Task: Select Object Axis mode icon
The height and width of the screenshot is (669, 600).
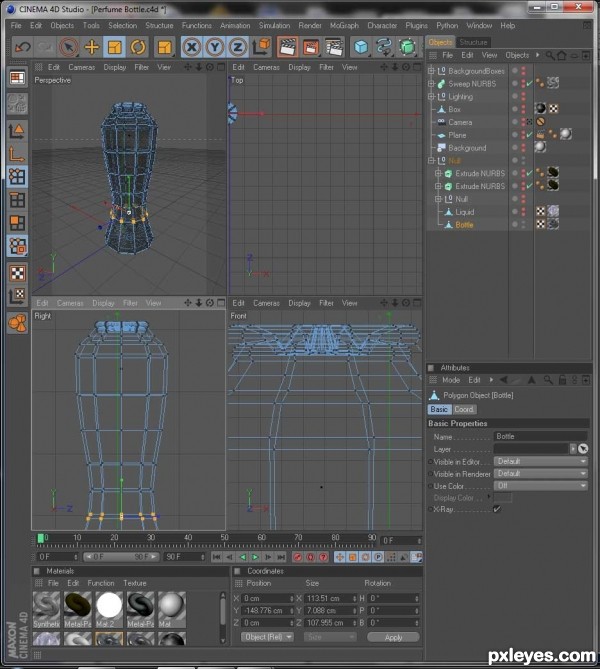Action: click(17, 154)
